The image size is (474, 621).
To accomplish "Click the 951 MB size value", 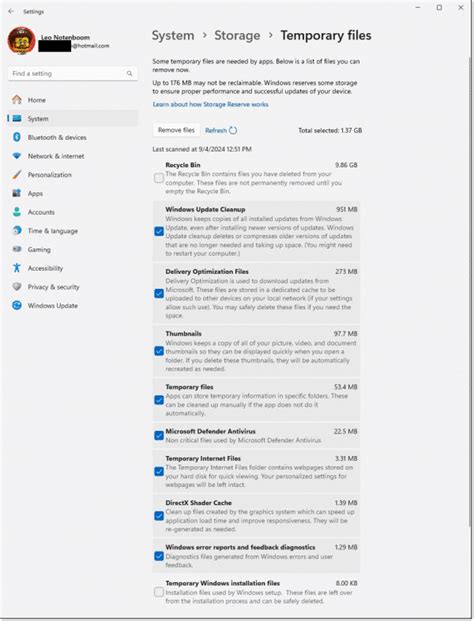I will point(346,209).
